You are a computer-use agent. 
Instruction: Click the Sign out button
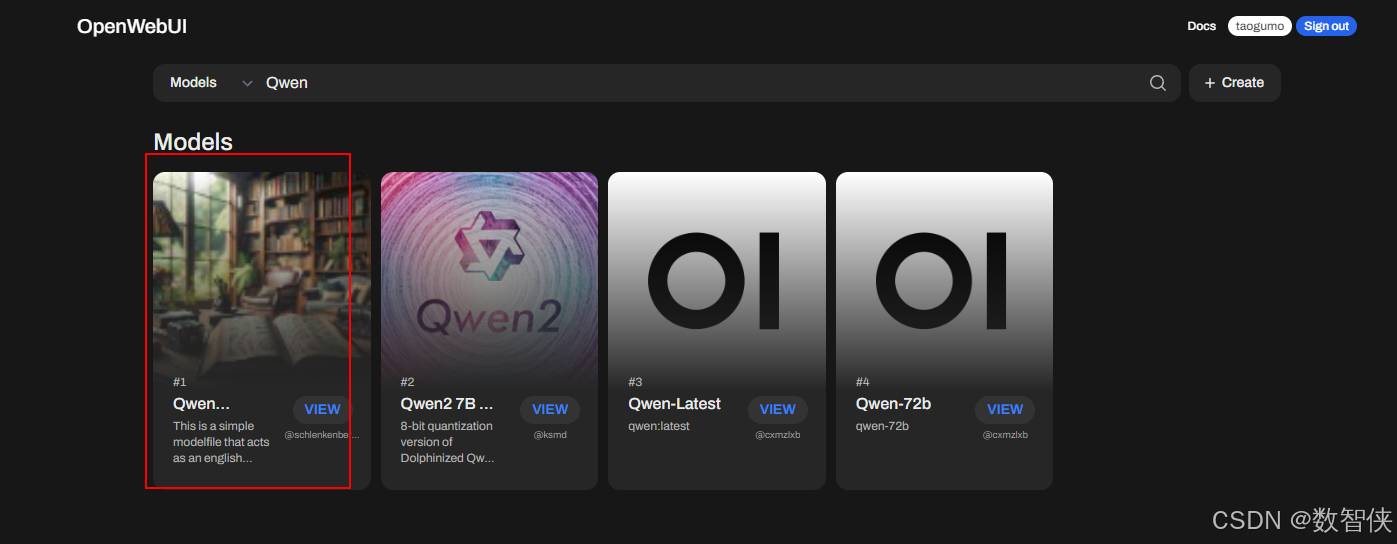point(1326,26)
